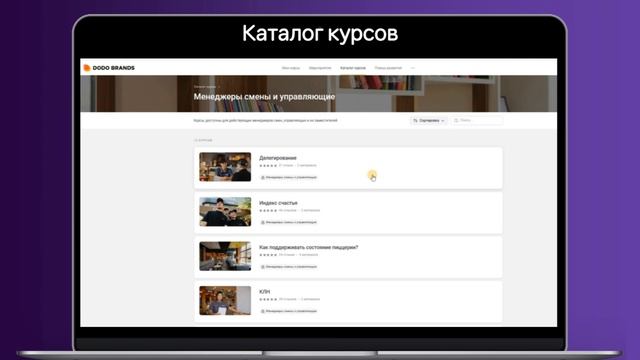Click the star rating of 'Как поддерживать состояние пиццерии?'
Screen dimensions: 640x360
pos(268,255)
